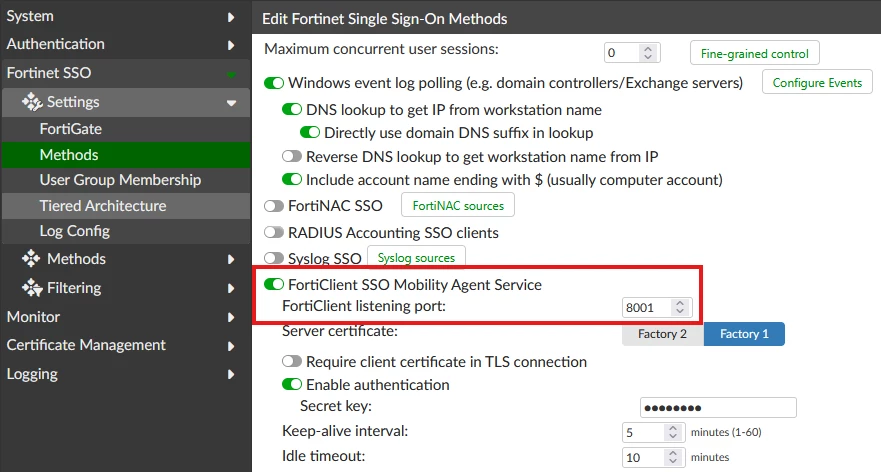
Task: Enable Require client certificate in TLS
Action: pyautogui.click(x=292, y=361)
